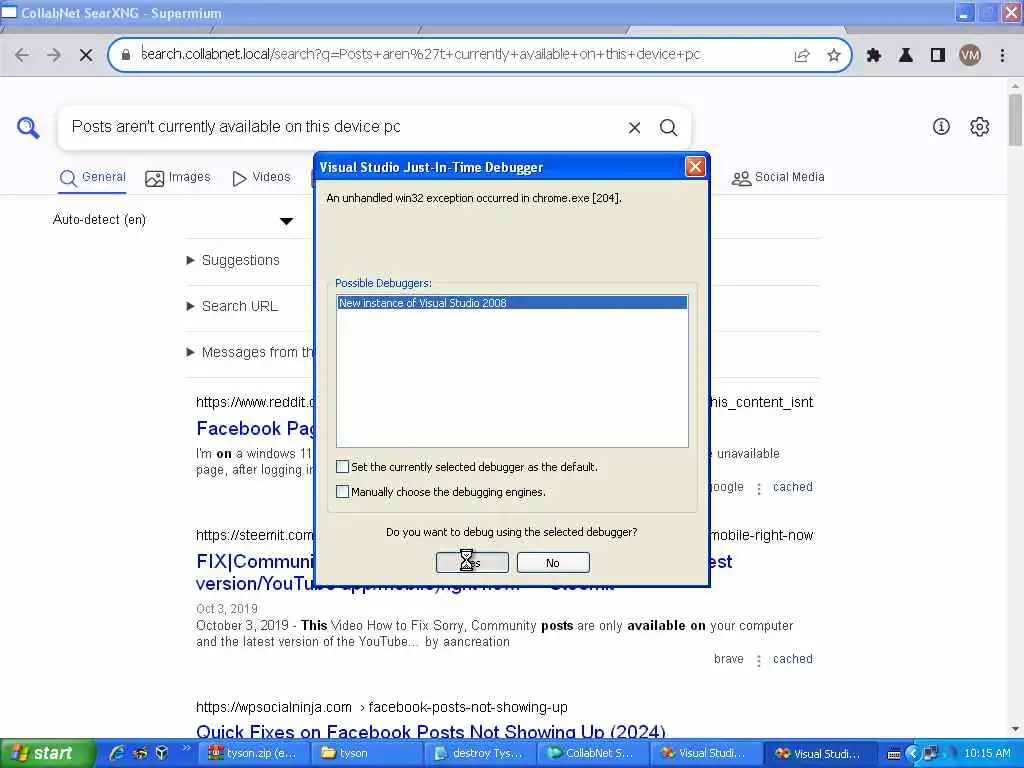
Task: Switch to first 'Visual Studi...' taskbar button
Action: tap(708, 753)
